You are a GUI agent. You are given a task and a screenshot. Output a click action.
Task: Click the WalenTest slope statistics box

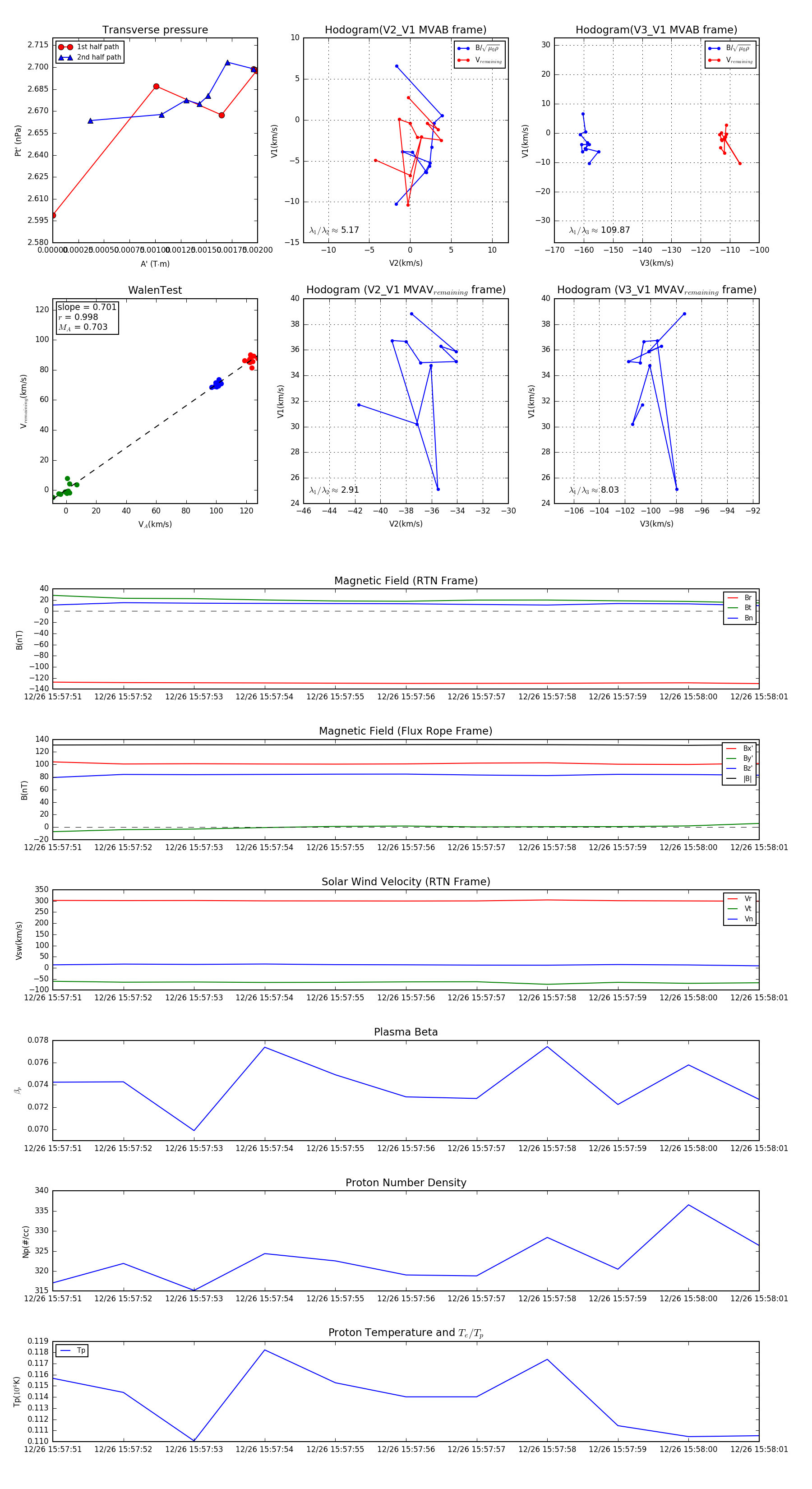point(87,317)
